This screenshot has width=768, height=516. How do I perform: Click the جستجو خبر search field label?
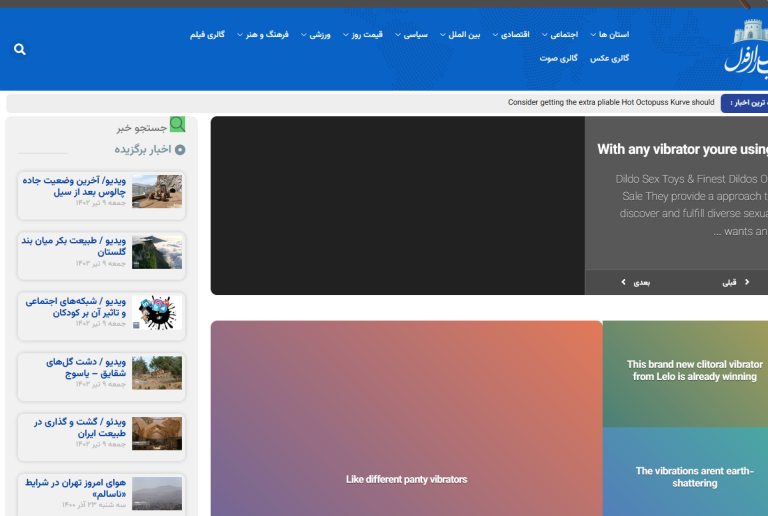pos(142,128)
